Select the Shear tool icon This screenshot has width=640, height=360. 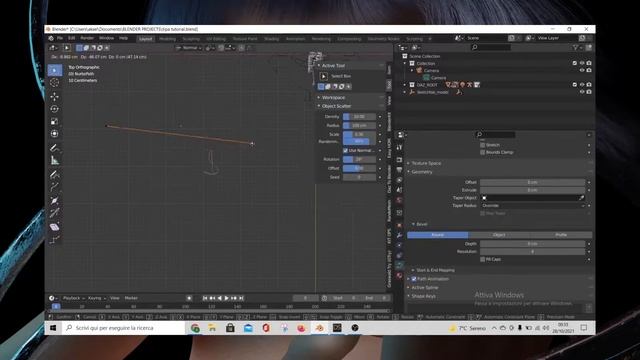(55, 227)
